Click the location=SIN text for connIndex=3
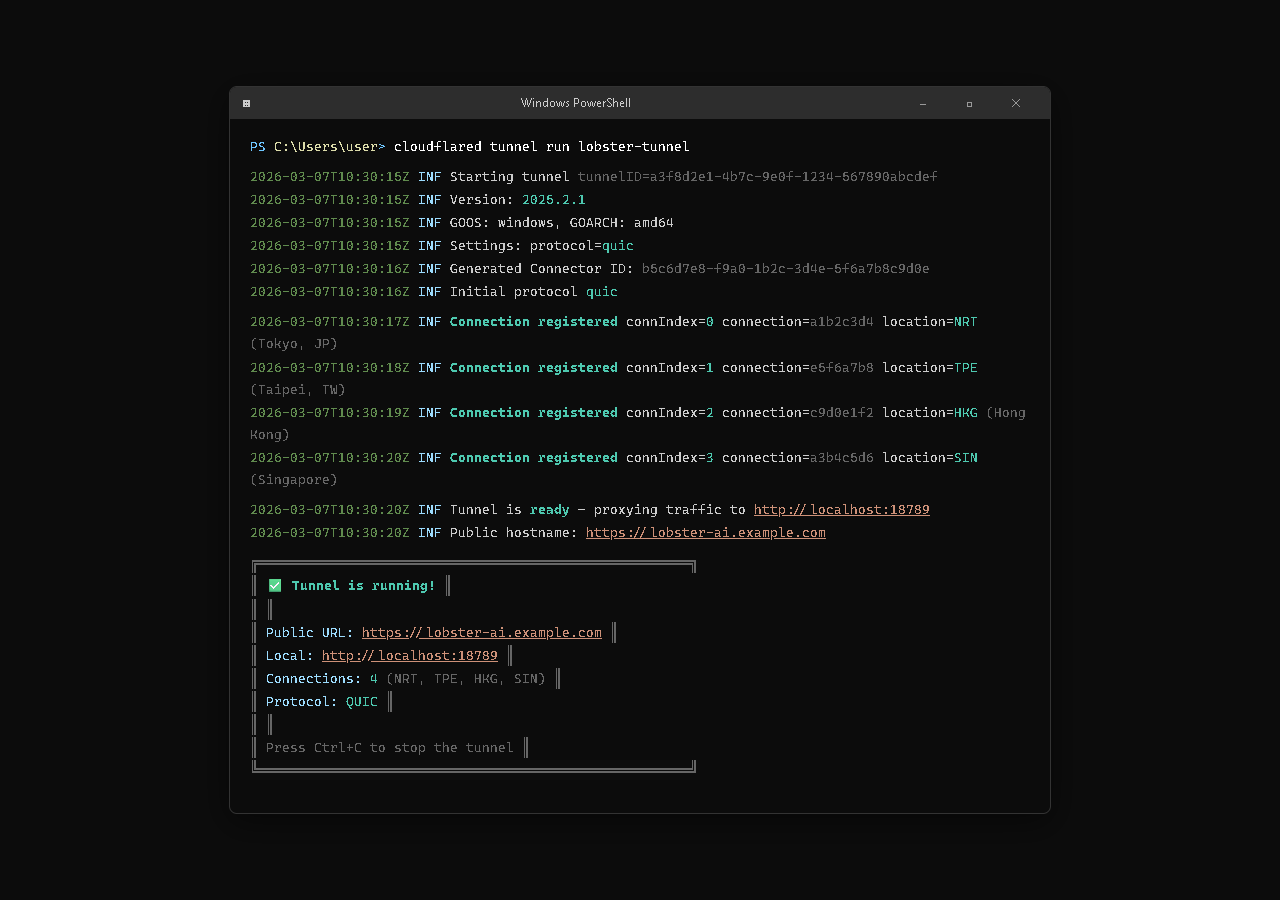The height and width of the screenshot is (900, 1280). click(929, 458)
